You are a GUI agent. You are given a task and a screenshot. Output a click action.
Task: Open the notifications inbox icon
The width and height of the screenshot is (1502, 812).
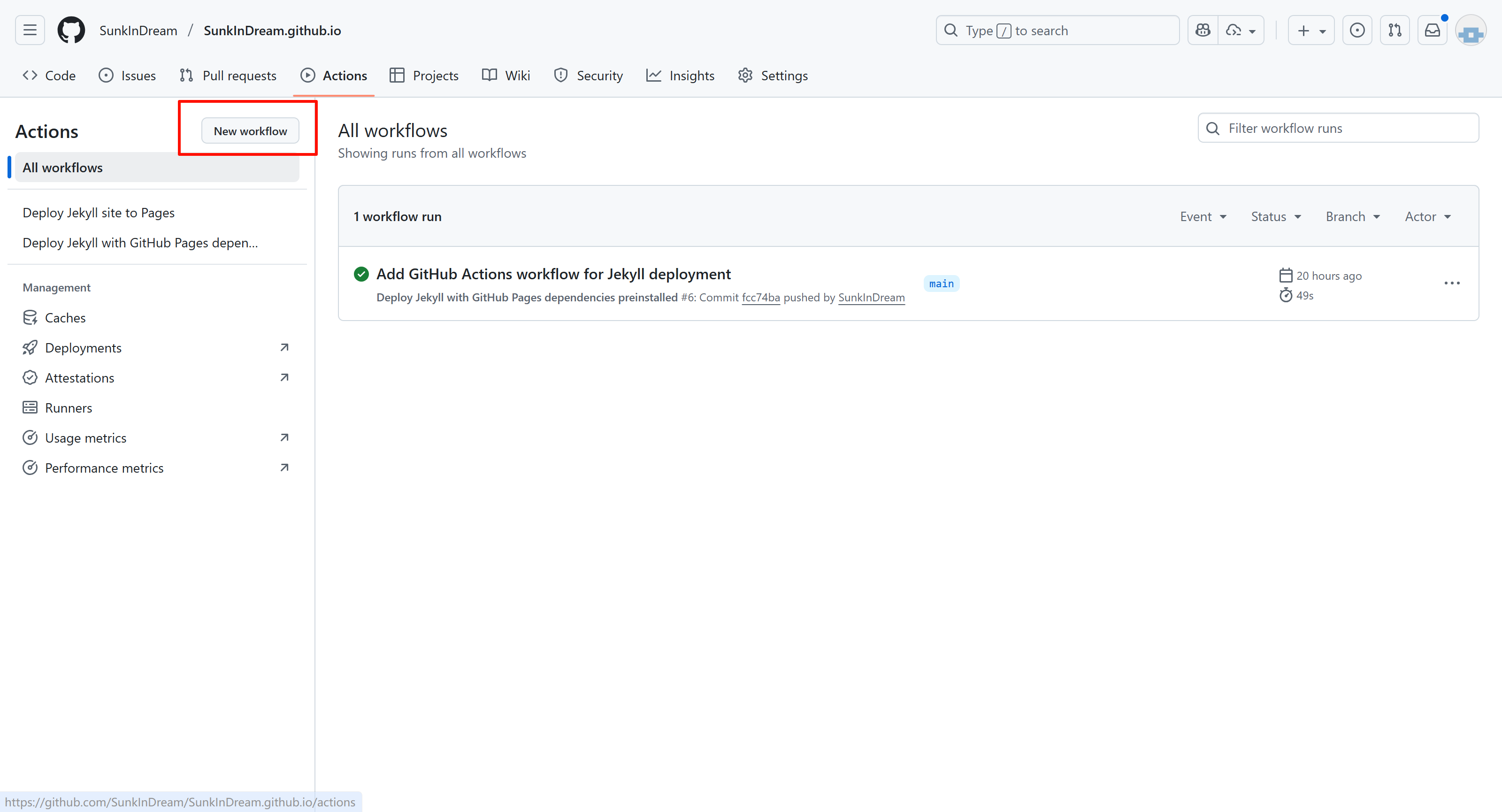point(1433,31)
